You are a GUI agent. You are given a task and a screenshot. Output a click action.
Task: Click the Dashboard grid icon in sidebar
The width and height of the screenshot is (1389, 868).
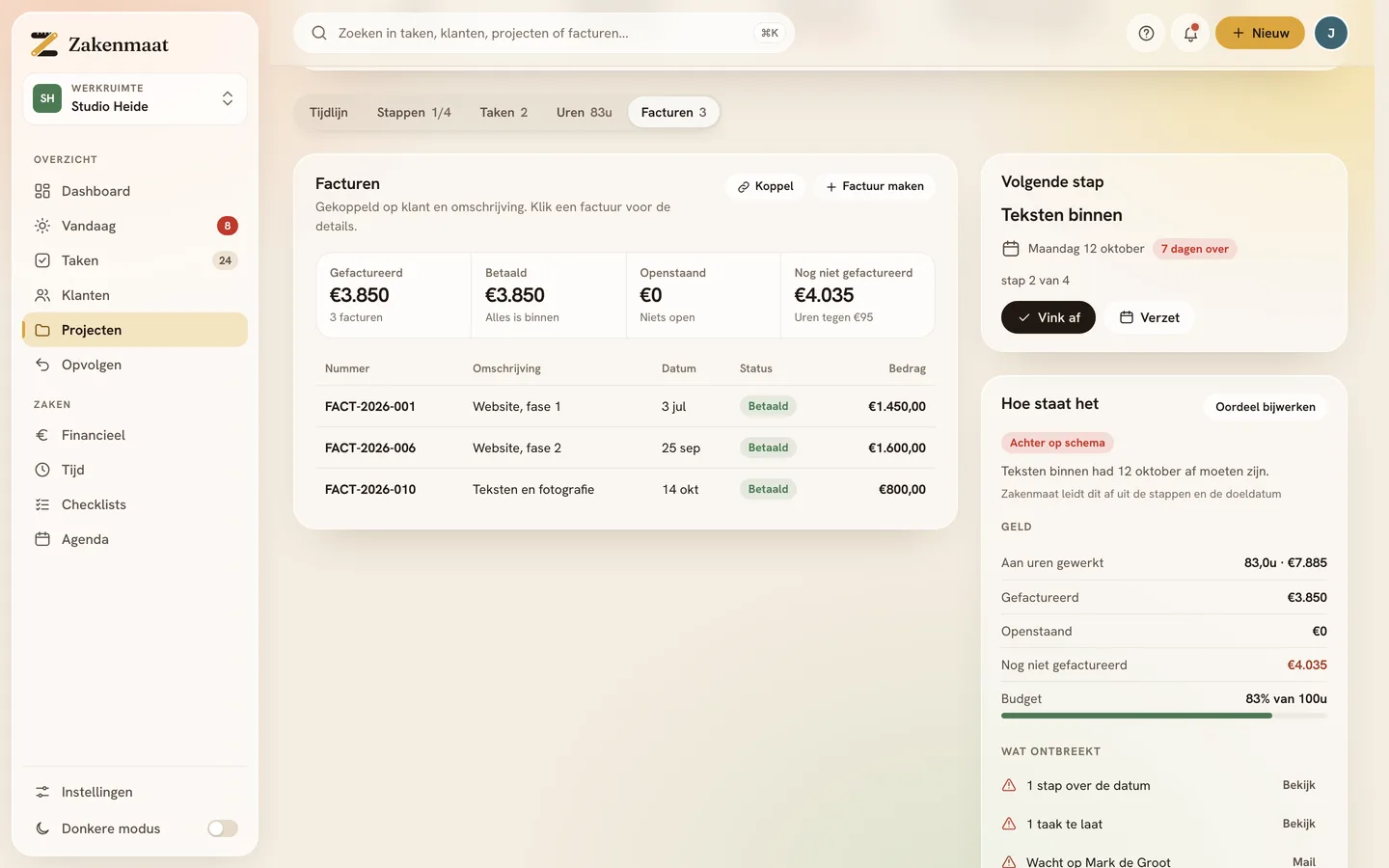[42, 191]
